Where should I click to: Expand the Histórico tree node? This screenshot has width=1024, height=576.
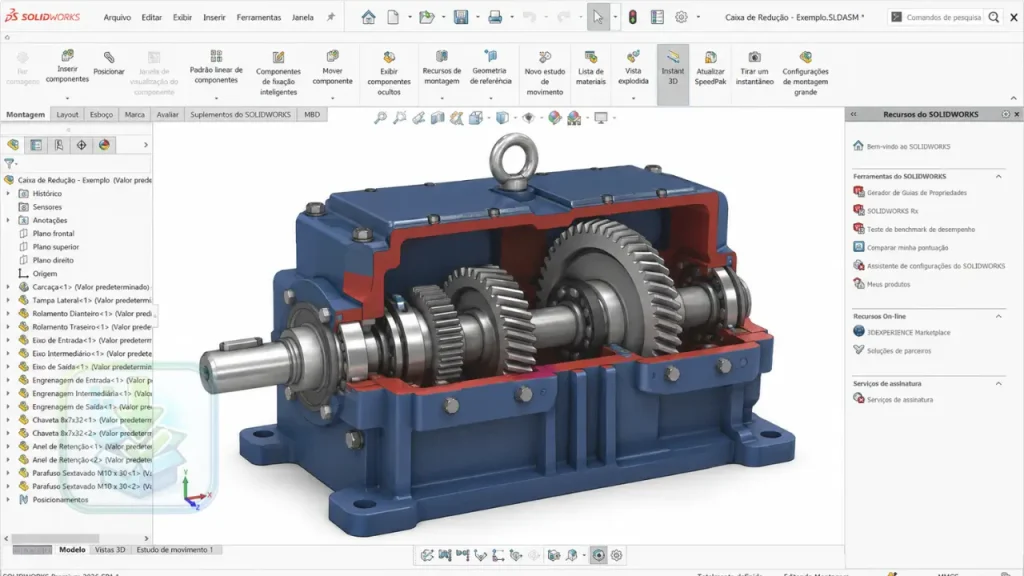[x=8, y=193]
